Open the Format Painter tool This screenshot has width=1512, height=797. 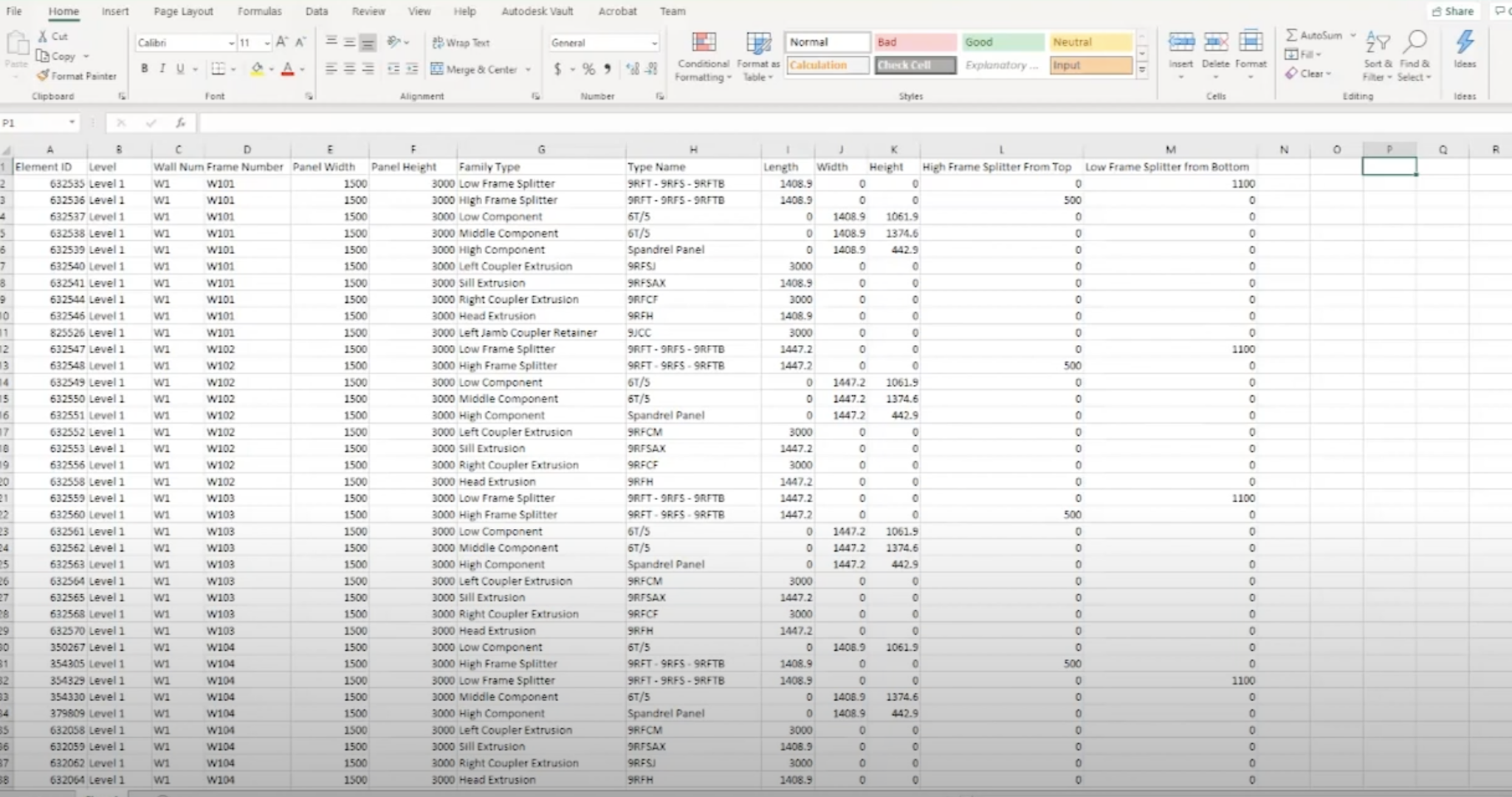pos(77,75)
